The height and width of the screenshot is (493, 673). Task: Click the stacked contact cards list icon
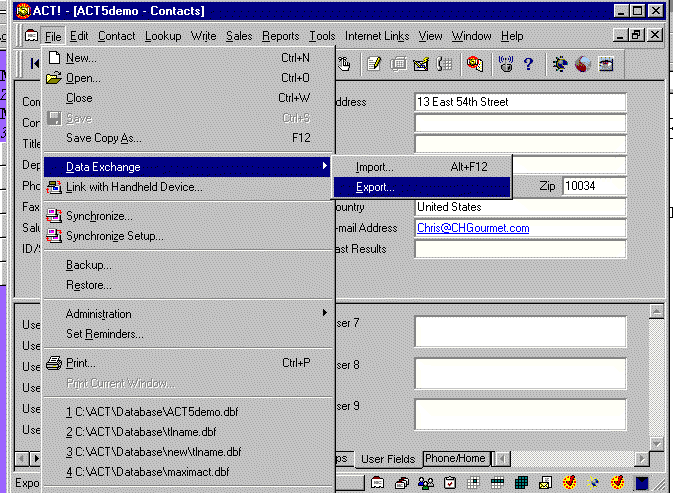[402, 483]
